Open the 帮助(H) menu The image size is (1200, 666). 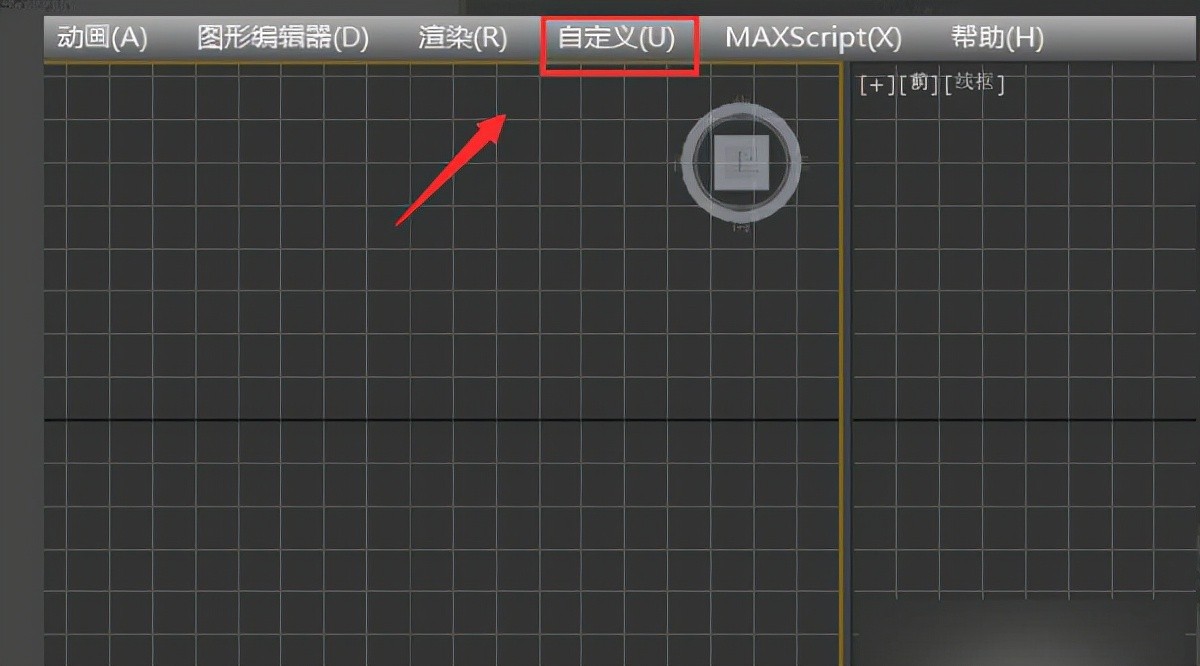tap(997, 38)
